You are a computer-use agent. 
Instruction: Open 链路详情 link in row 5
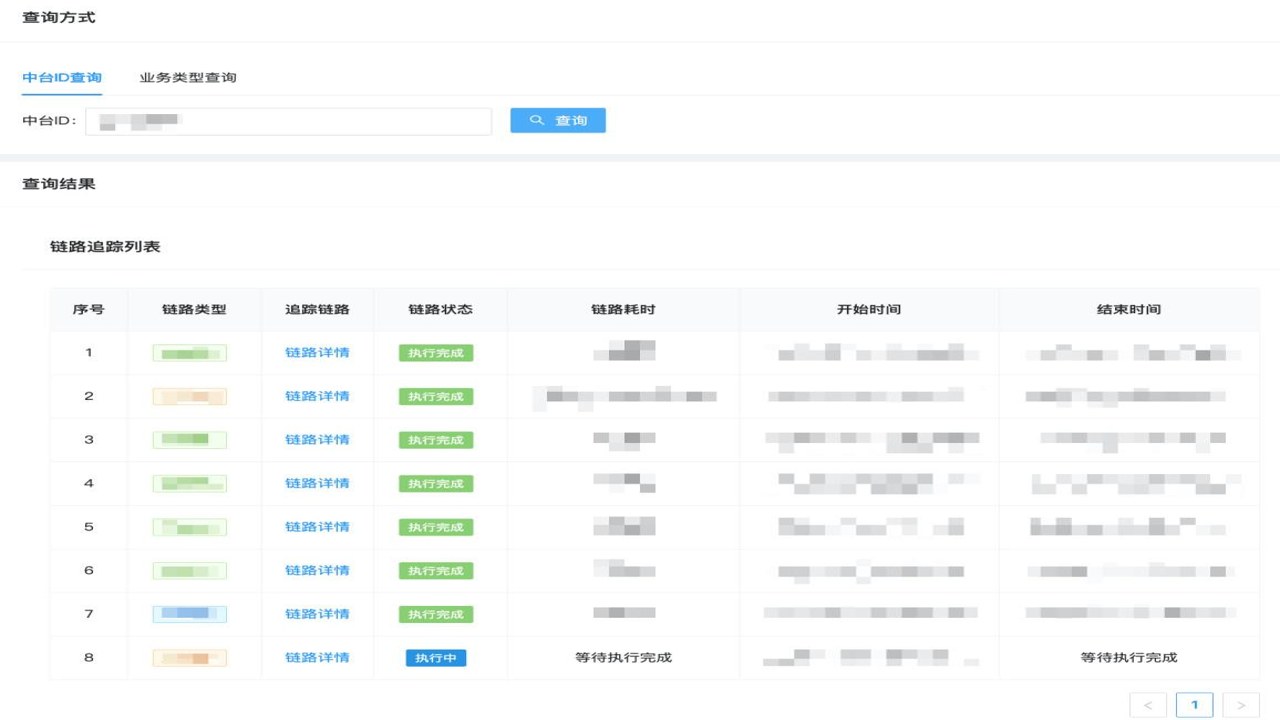[x=317, y=527]
